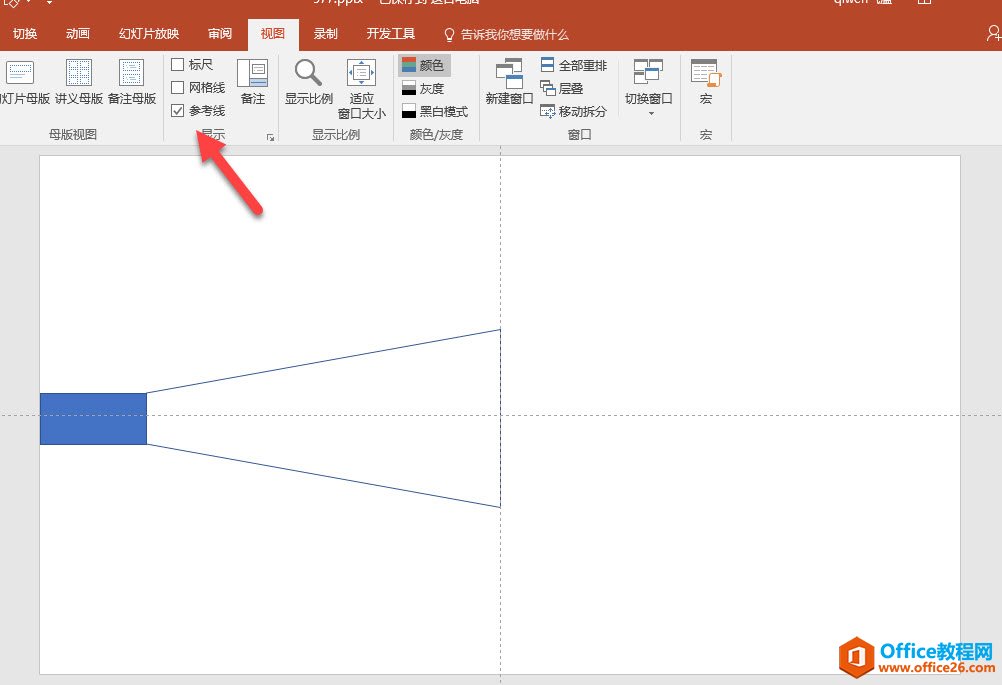Expand the Switch Windows (切换窗口) dropdown

(x=649, y=112)
